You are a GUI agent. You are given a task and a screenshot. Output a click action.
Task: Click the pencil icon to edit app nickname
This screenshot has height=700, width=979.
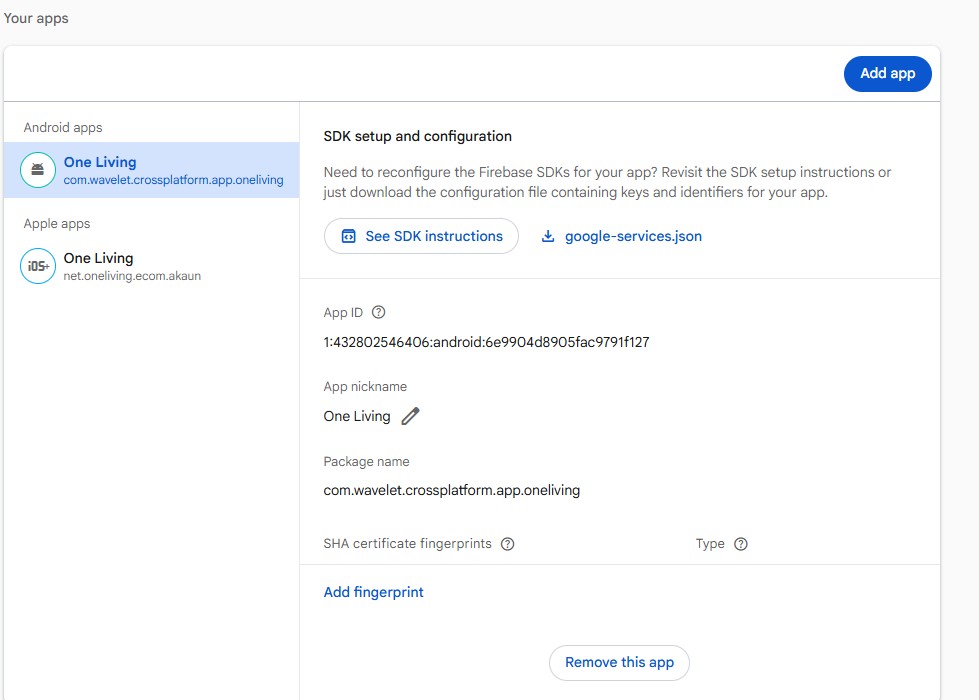pos(410,416)
